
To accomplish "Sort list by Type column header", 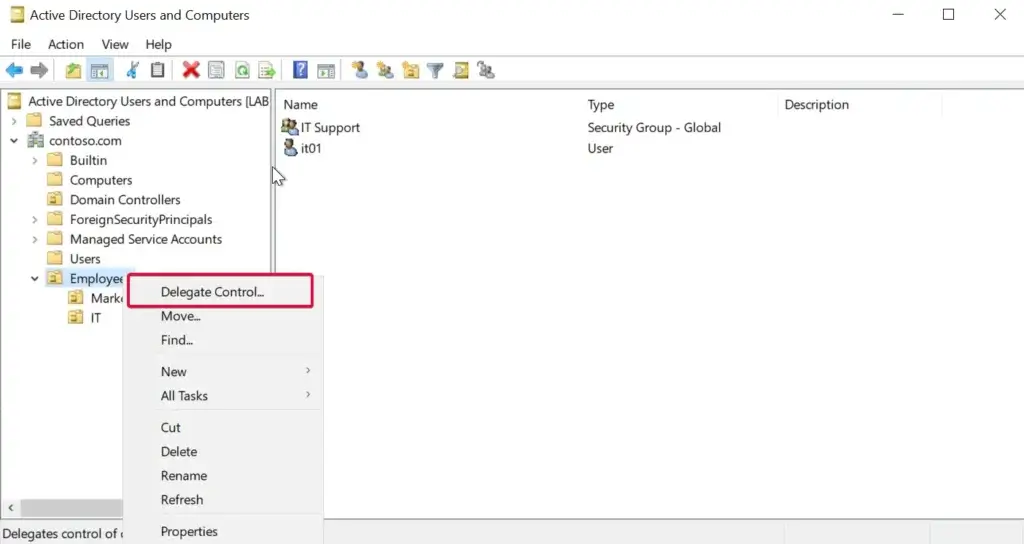I will [601, 105].
